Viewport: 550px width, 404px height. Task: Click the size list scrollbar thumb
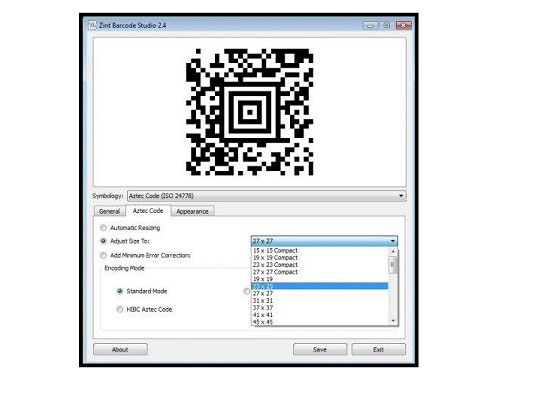[x=393, y=264]
